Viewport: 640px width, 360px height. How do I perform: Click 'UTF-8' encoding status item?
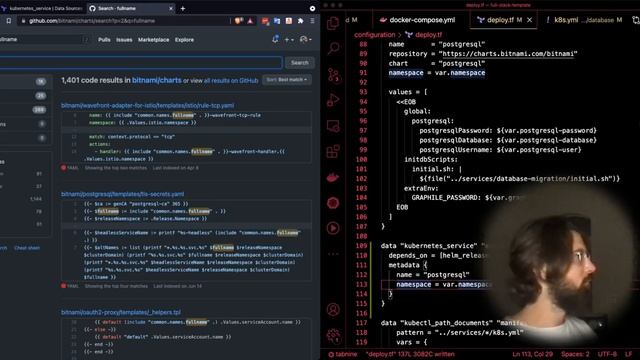click(x=607, y=354)
